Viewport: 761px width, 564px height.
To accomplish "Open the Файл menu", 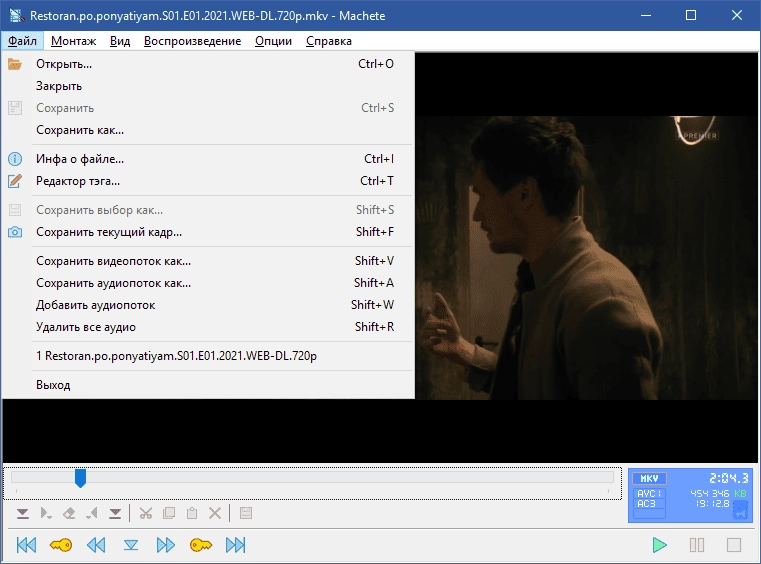I will tap(22, 41).
